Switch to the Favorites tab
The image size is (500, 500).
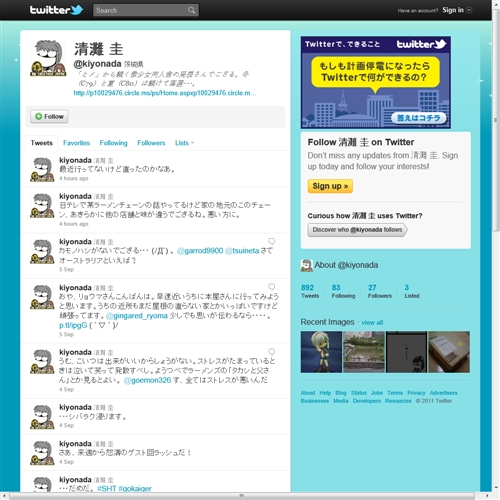[x=77, y=143]
